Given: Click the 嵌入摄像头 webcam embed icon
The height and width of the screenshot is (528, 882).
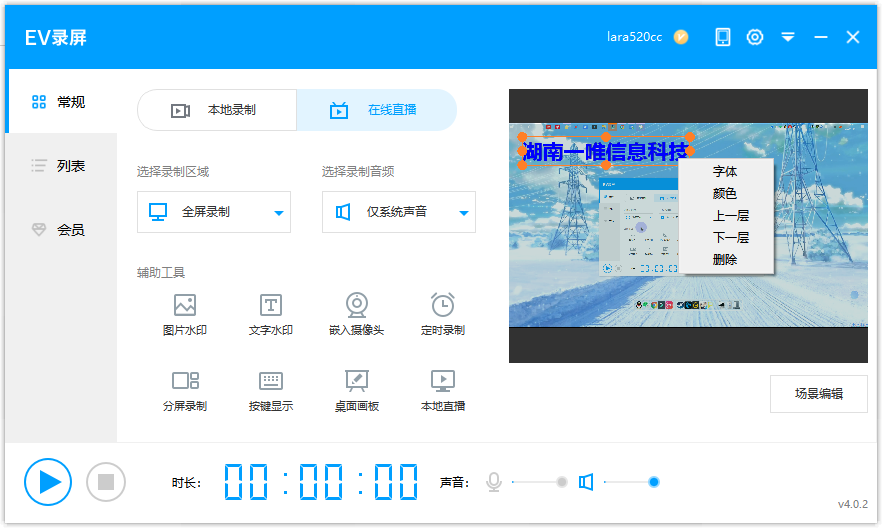Looking at the screenshot, I should click(x=356, y=306).
